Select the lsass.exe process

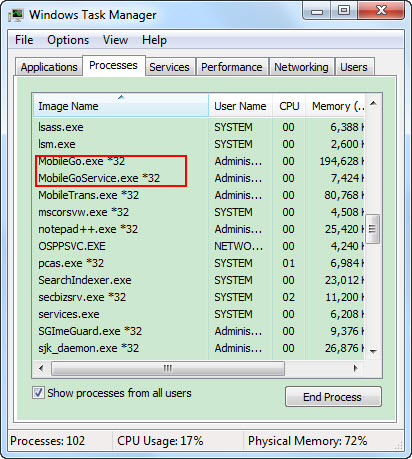coord(199,127)
